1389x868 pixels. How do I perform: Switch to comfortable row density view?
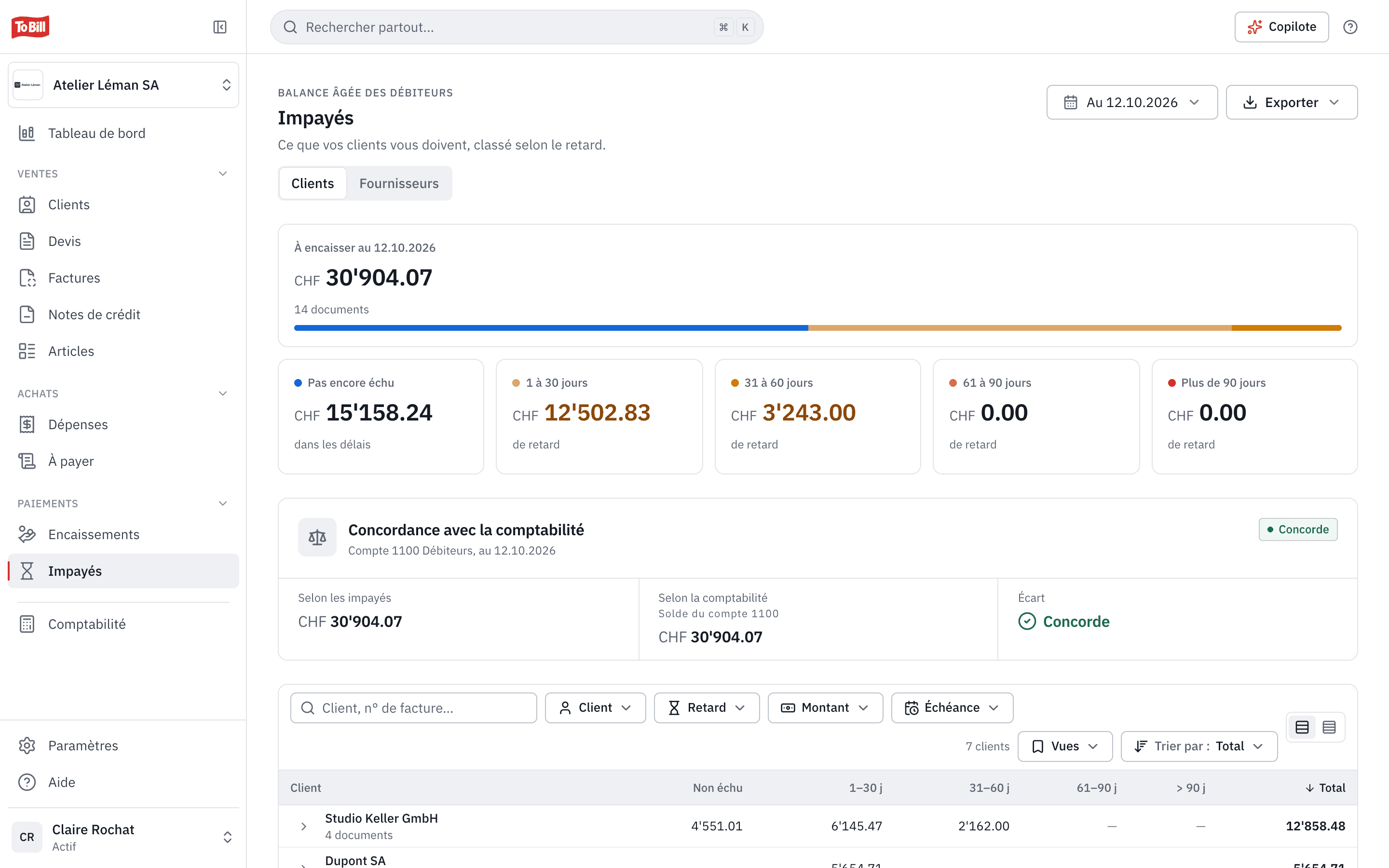[1302, 727]
